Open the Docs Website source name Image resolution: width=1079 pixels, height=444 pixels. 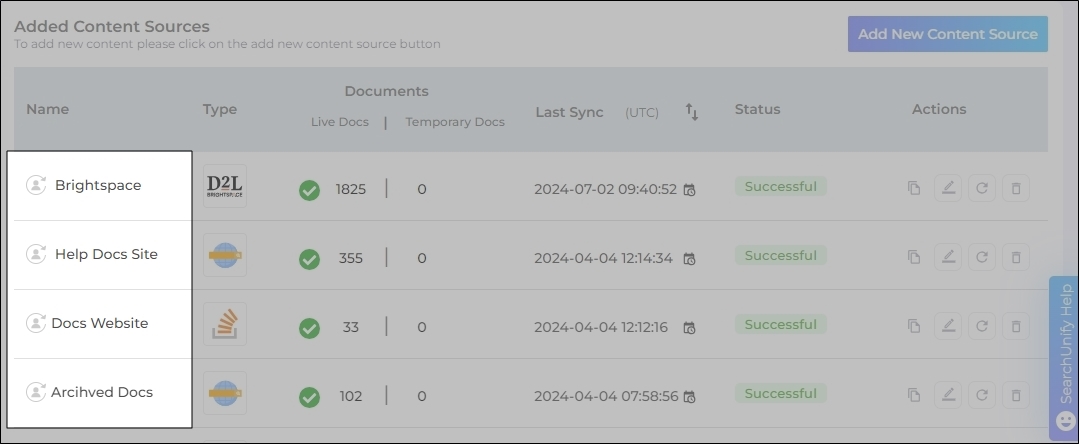(99, 323)
